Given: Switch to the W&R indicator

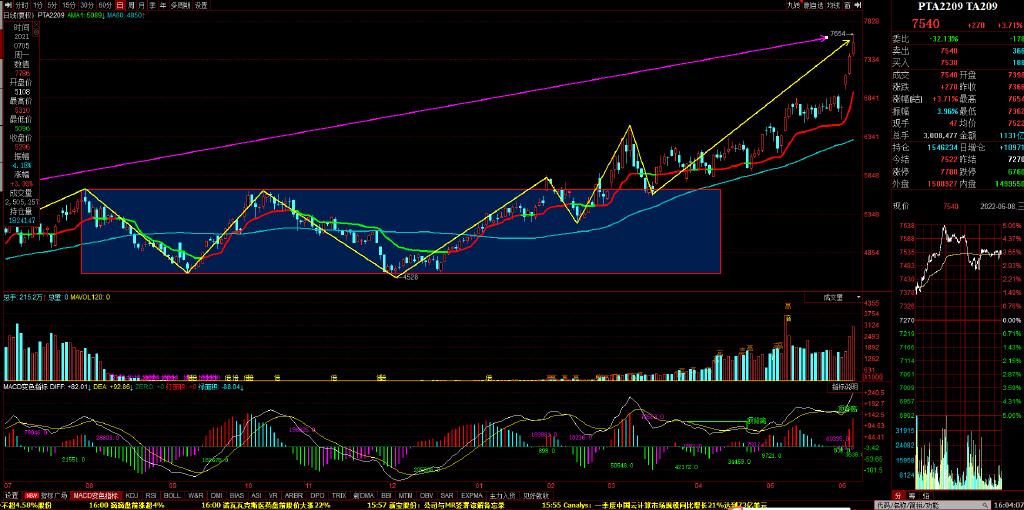Looking at the screenshot, I should (195, 496).
